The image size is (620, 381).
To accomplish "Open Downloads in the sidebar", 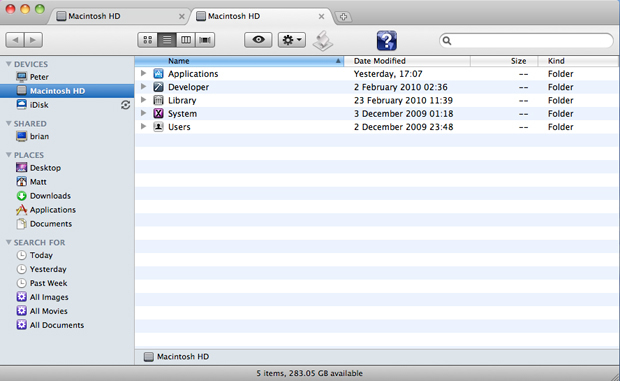I will [67, 196].
